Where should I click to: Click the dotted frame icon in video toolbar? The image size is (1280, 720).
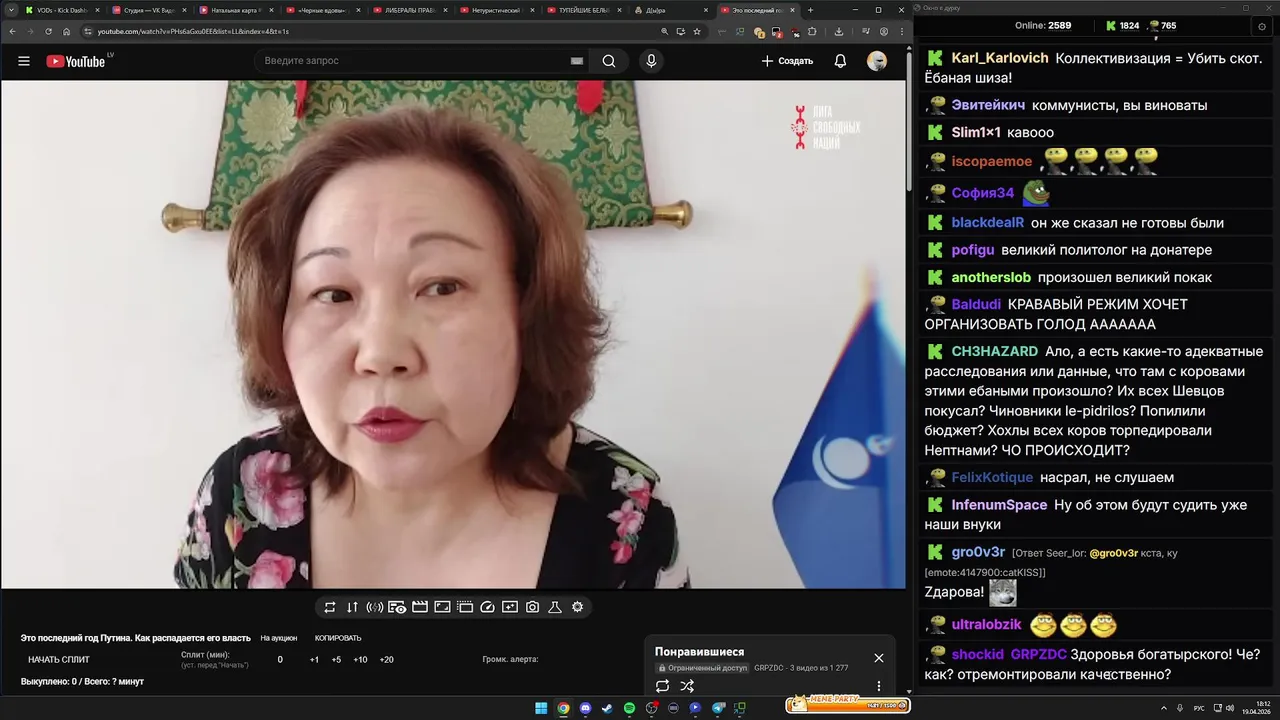[x=465, y=607]
